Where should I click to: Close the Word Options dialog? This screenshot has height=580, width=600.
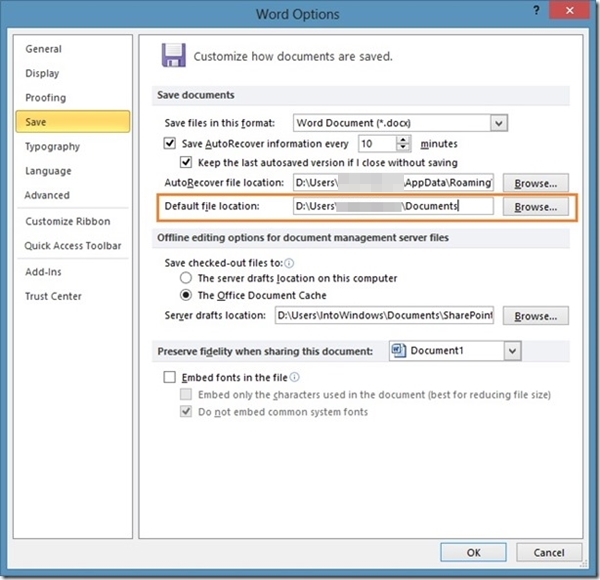pyautogui.click(x=569, y=10)
